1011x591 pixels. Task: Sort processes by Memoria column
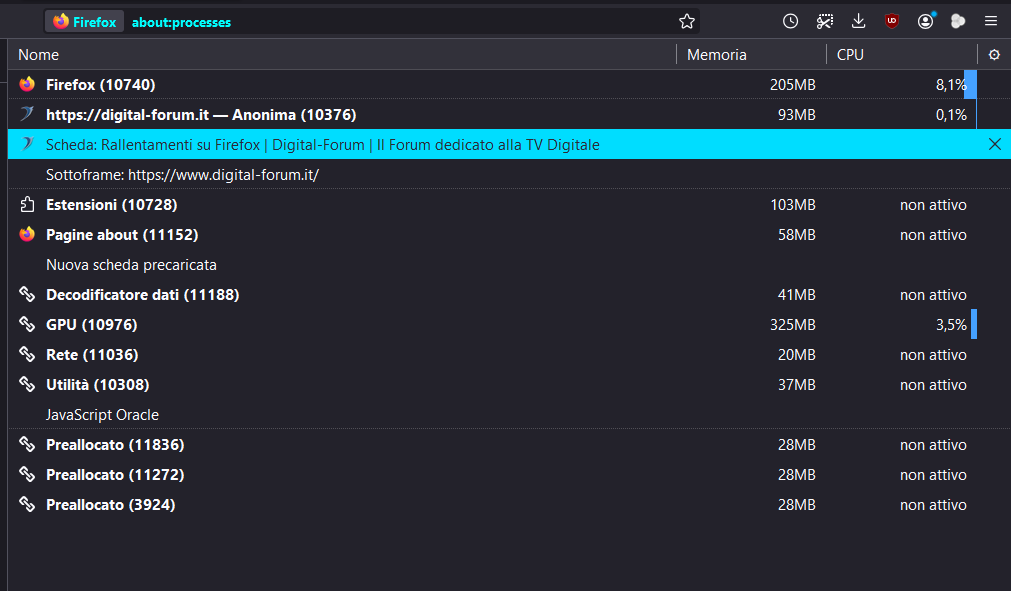click(x=751, y=55)
